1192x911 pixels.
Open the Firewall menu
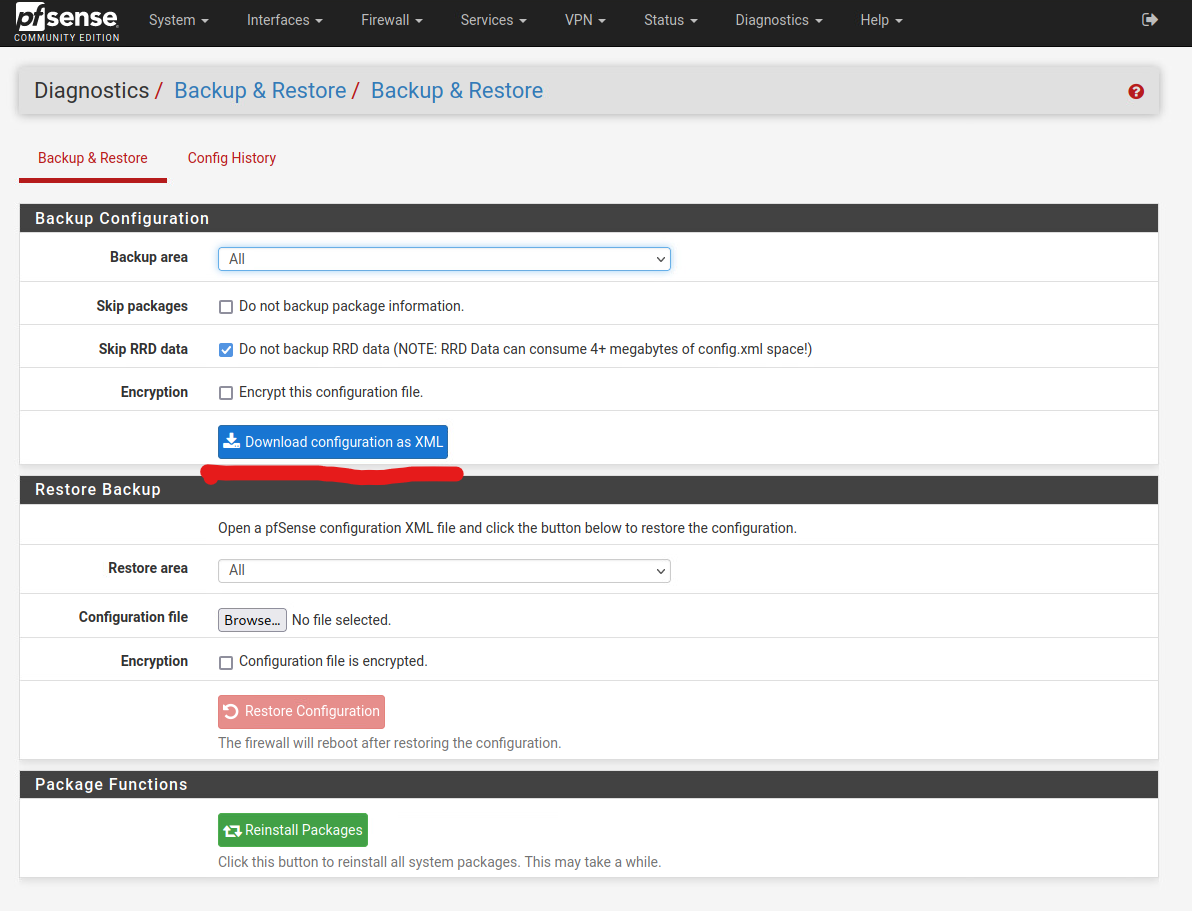pyautogui.click(x=392, y=21)
